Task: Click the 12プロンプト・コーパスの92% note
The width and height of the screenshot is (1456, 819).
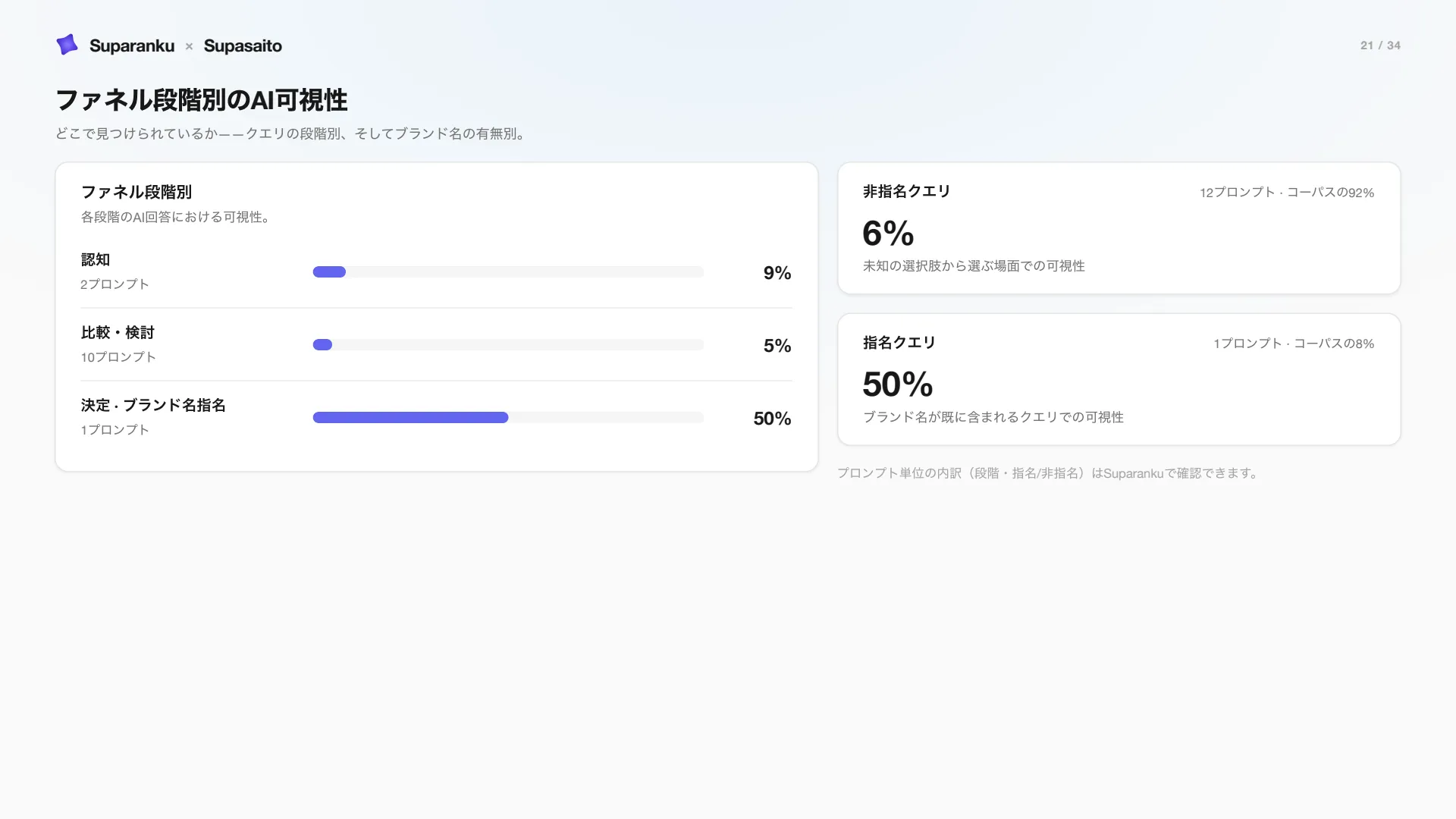Action: (1287, 193)
